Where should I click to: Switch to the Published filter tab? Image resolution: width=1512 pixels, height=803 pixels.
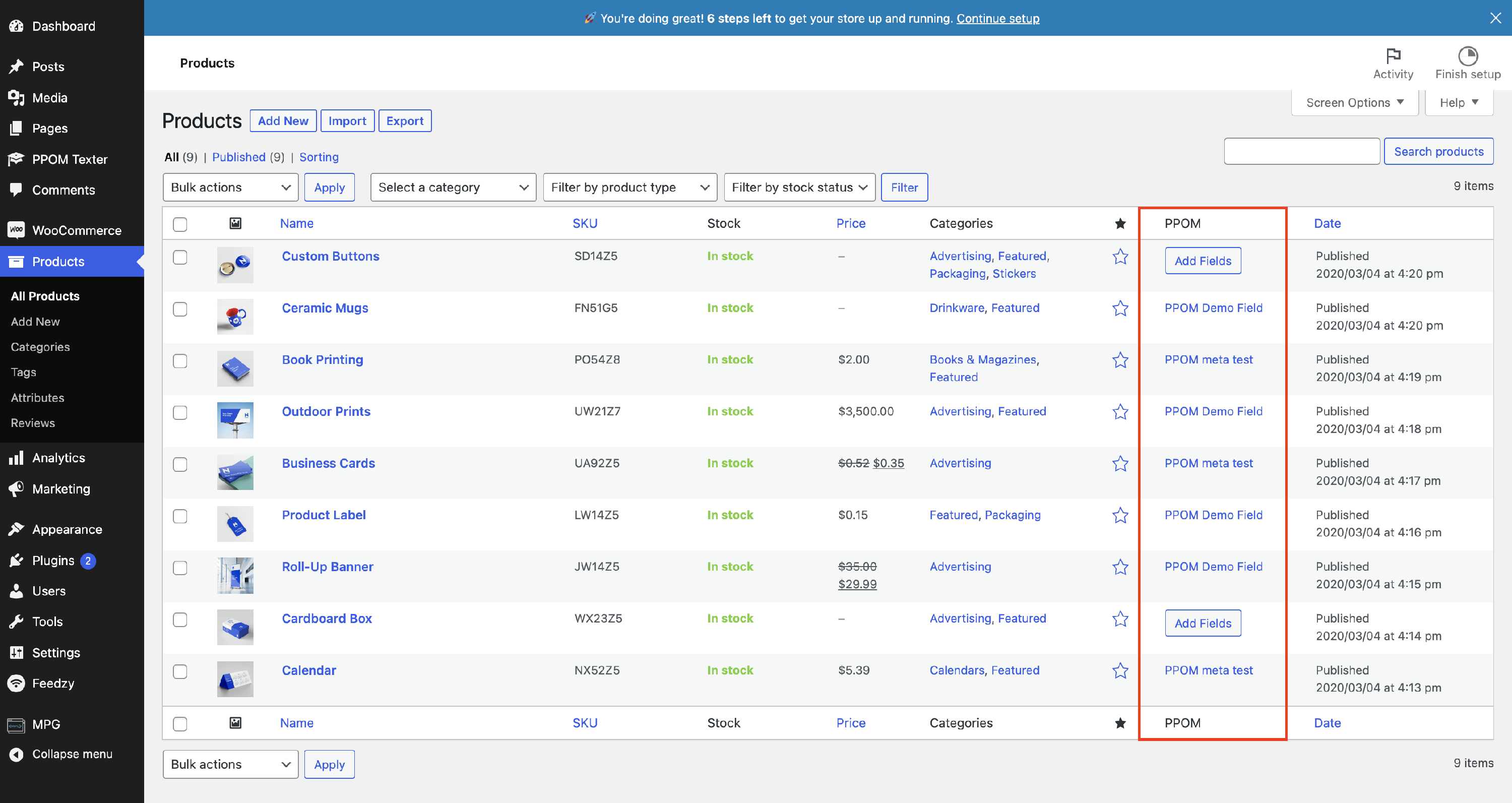coord(238,157)
